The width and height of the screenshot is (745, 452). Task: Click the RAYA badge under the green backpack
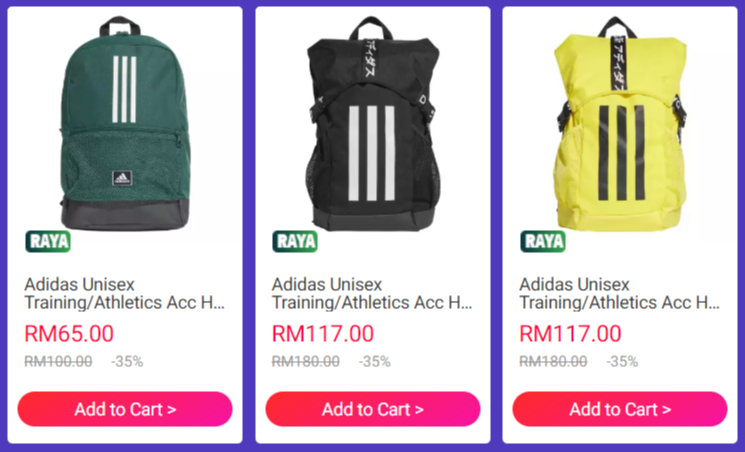pos(48,241)
